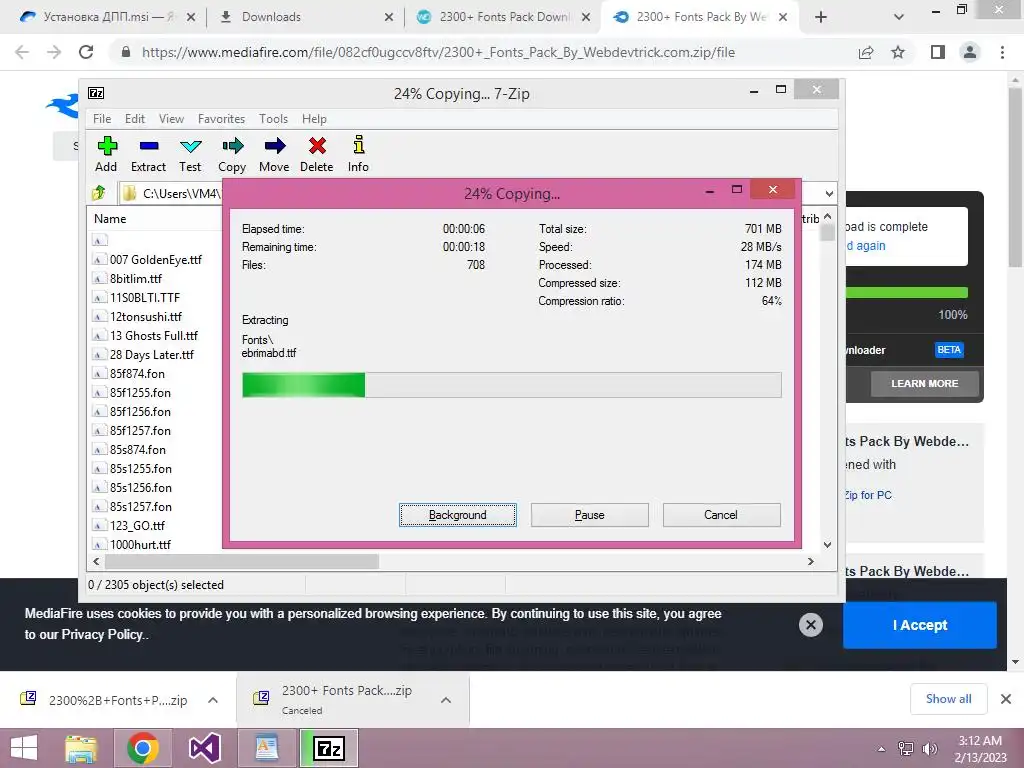Click the horizontal scrollbar in file list
This screenshot has height=768, width=1024.
(x=242, y=561)
